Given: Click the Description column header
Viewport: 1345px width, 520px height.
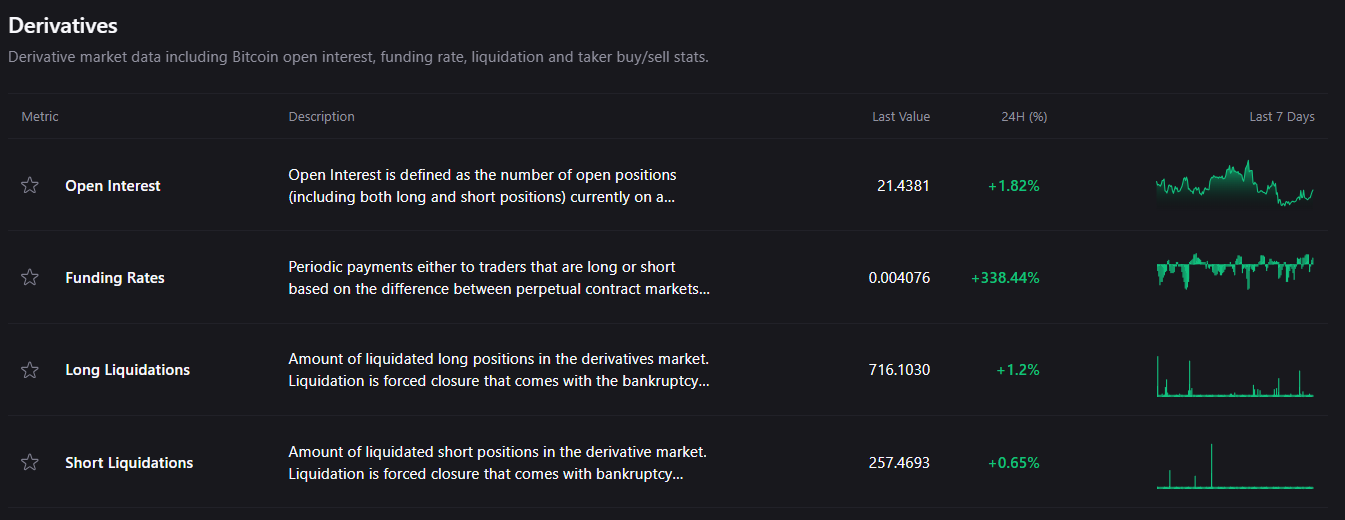Looking at the screenshot, I should click(321, 117).
